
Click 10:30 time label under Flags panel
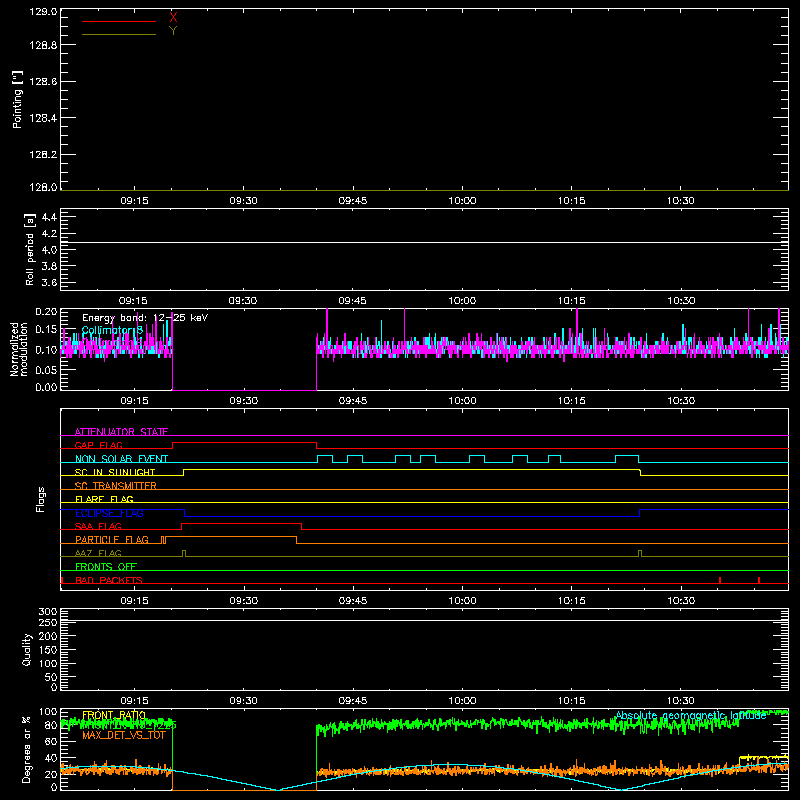point(681,601)
